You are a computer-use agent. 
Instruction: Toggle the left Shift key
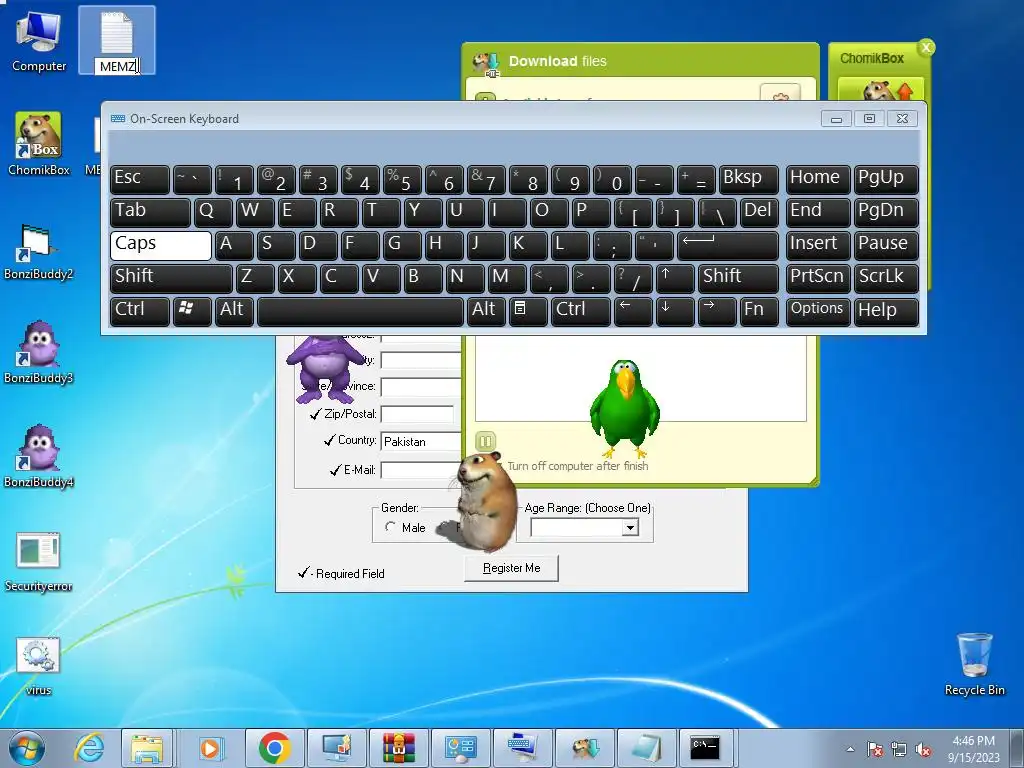pos(171,278)
